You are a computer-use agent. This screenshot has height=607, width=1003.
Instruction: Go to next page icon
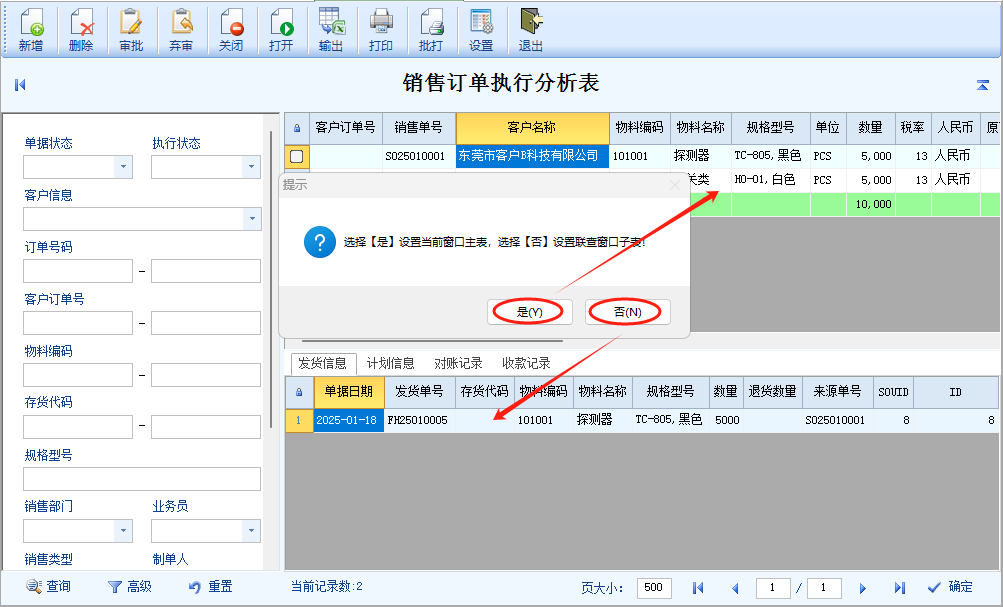click(862, 588)
